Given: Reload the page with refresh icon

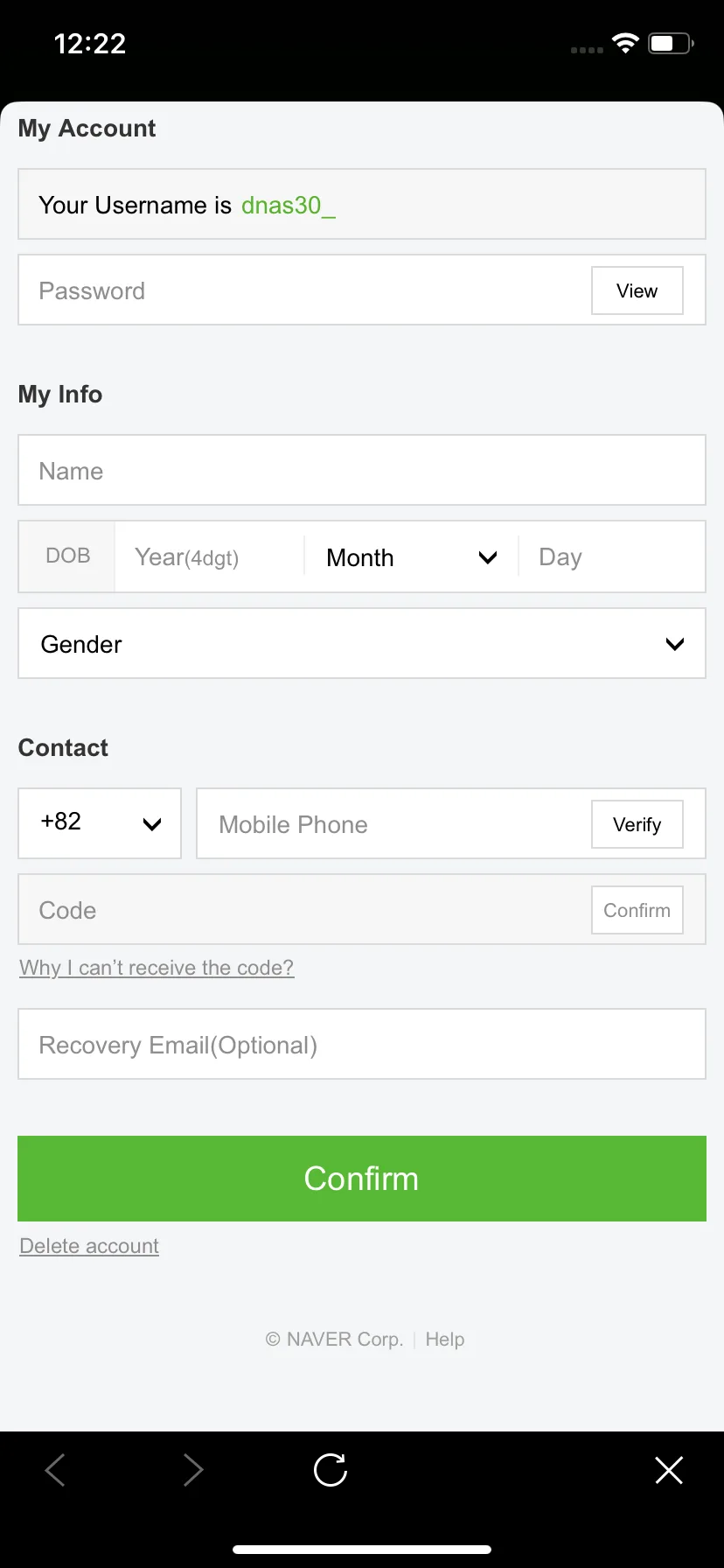Looking at the screenshot, I should pyautogui.click(x=331, y=1470).
